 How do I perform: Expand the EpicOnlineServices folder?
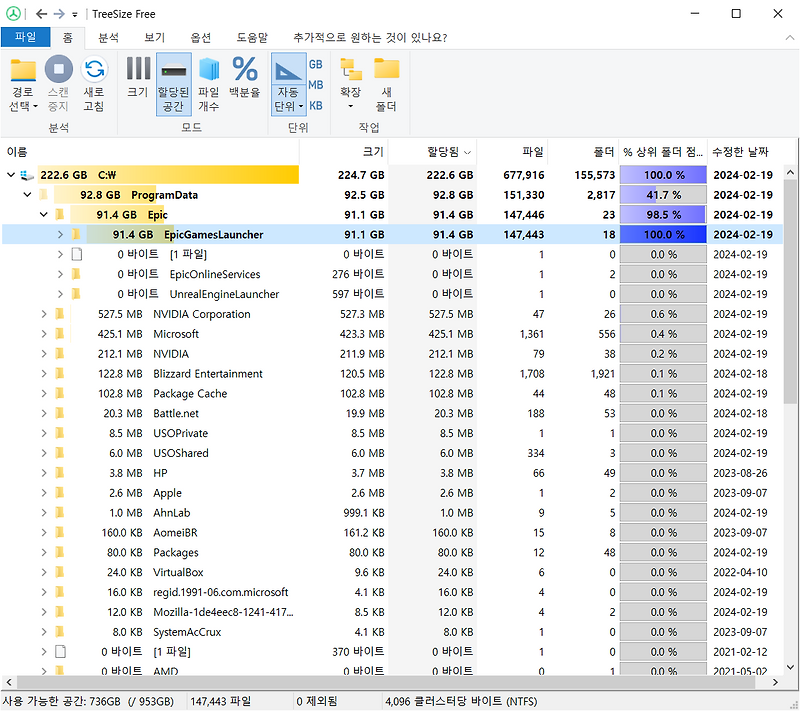tap(60, 274)
